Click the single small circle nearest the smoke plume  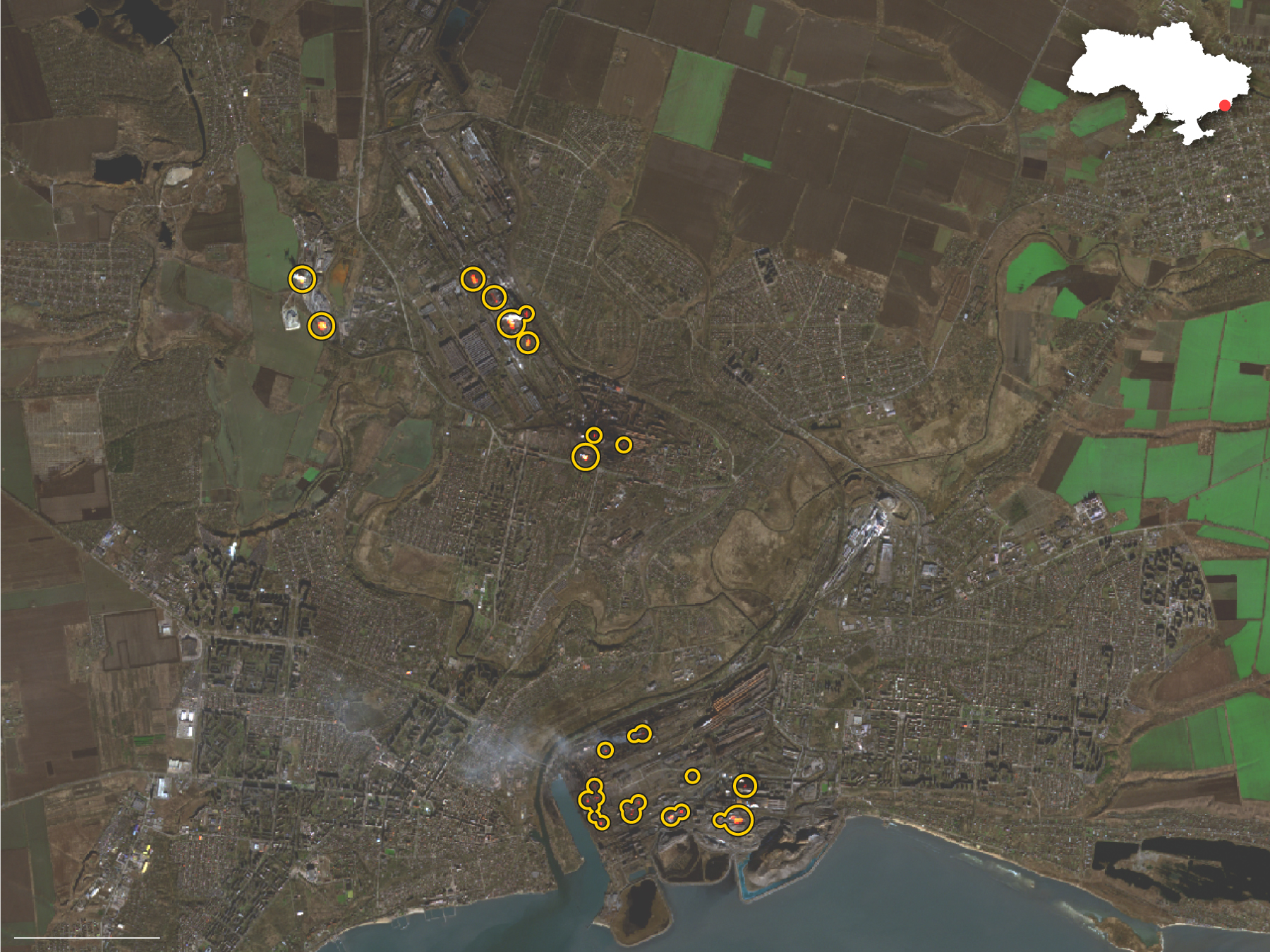(x=605, y=750)
